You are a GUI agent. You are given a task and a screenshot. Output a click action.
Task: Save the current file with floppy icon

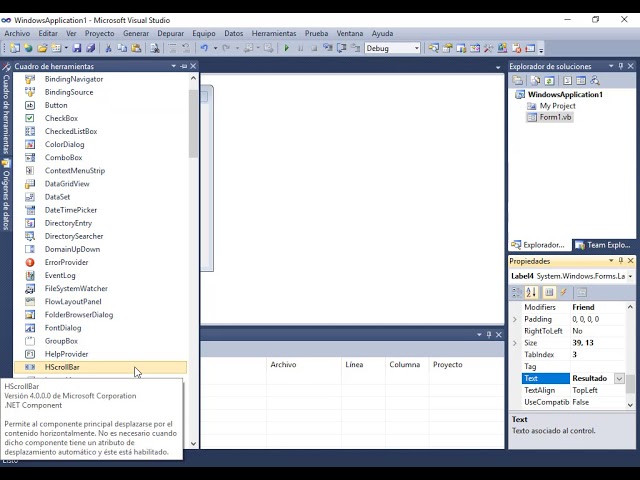(x=77, y=48)
